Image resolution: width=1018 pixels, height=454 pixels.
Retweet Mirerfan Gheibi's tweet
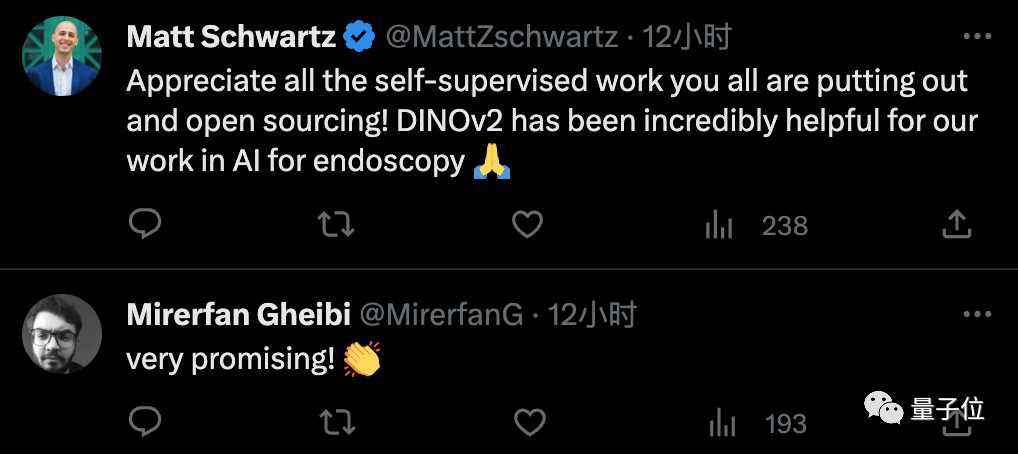335,421
